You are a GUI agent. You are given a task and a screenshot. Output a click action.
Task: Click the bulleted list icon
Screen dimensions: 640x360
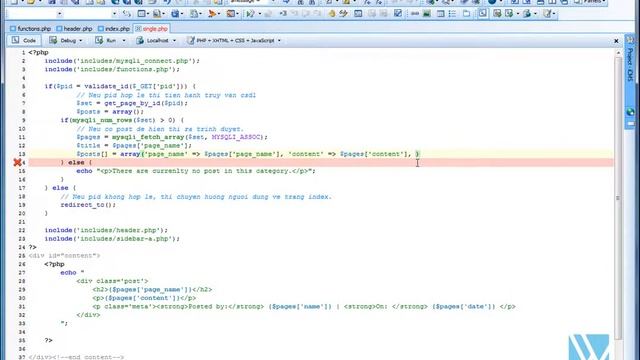coord(452,14)
